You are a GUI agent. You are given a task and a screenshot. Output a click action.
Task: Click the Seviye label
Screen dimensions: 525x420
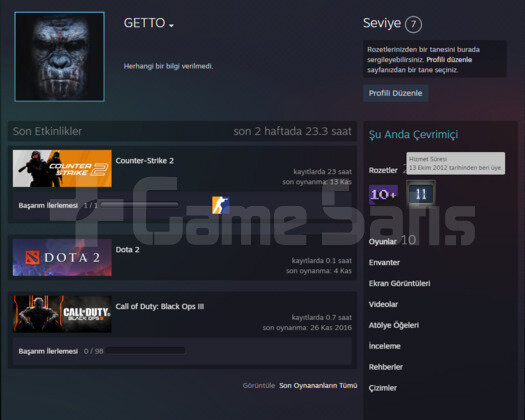(x=382, y=23)
